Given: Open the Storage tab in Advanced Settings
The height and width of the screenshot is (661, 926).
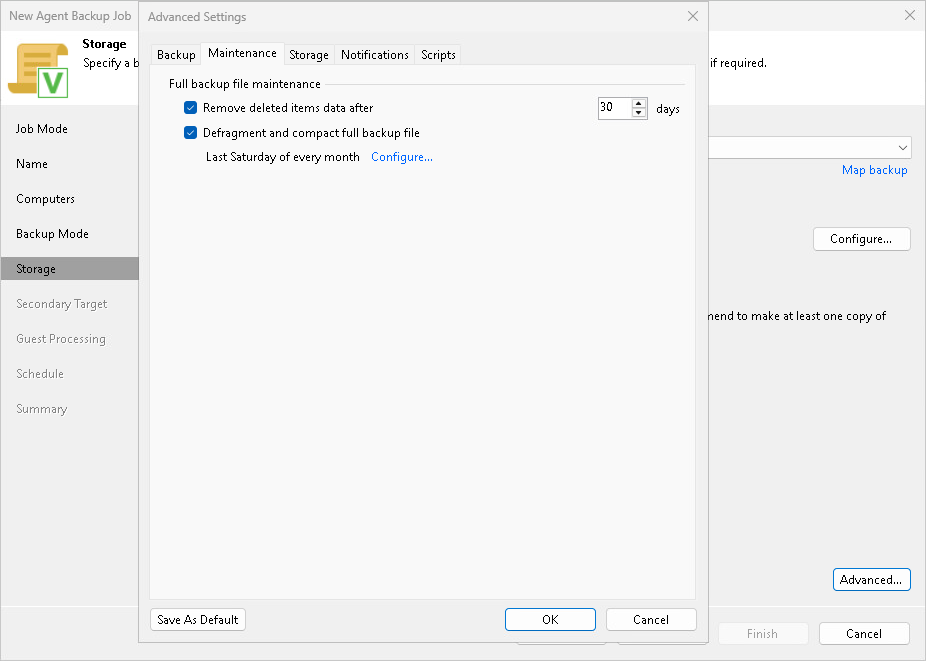Looking at the screenshot, I should pyautogui.click(x=309, y=54).
